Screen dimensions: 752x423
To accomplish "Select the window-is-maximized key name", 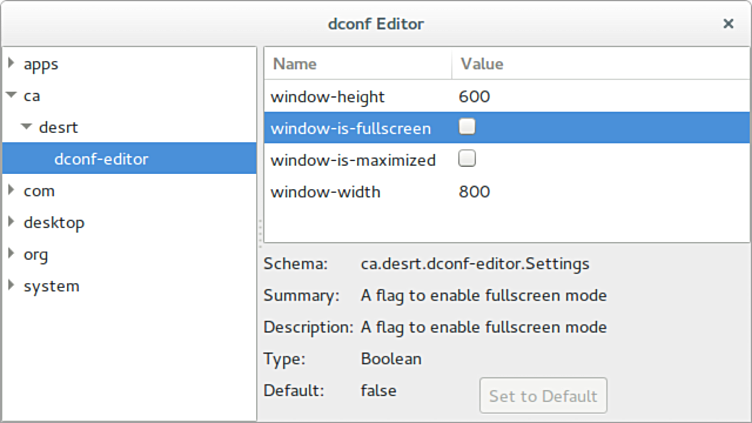I will tap(353, 160).
